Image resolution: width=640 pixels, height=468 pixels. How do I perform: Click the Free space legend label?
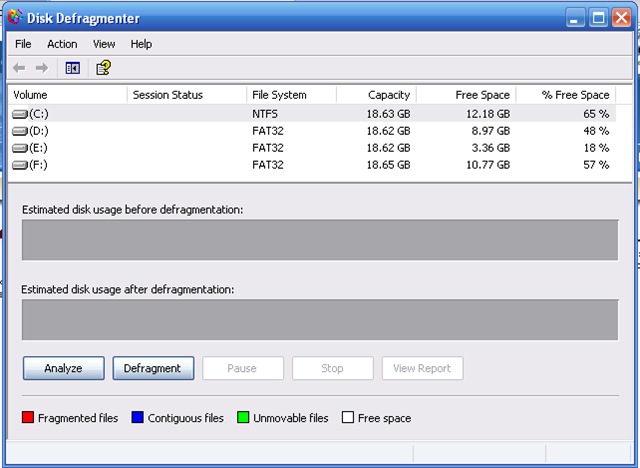(384, 418)
